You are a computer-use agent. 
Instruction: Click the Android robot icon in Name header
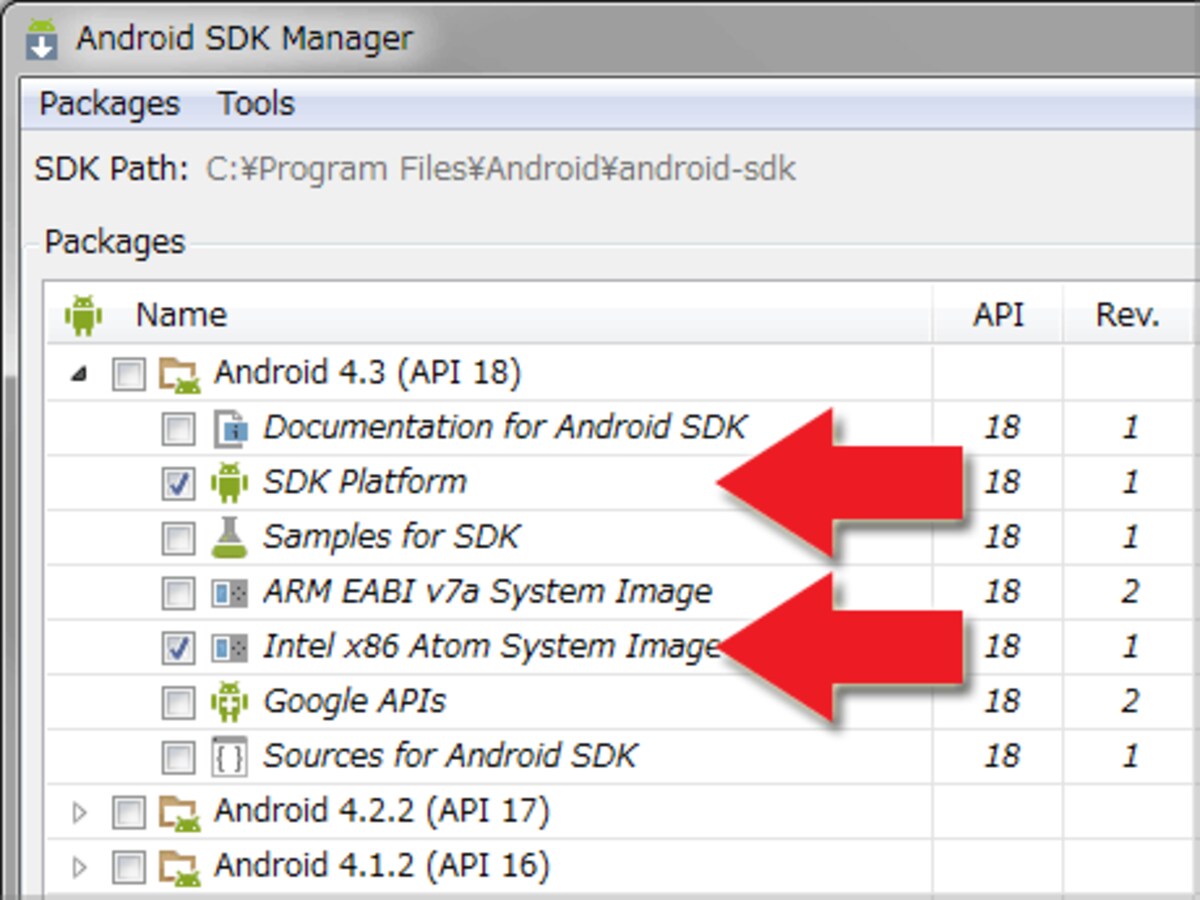83,315
